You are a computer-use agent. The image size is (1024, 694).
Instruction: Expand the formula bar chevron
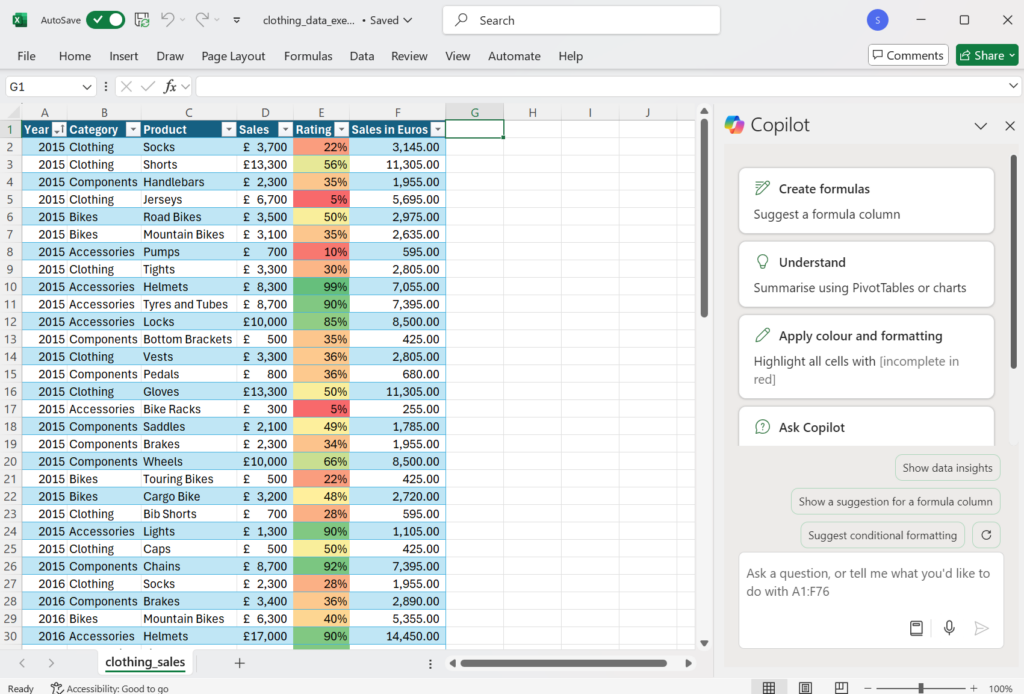coord(1014,87)
